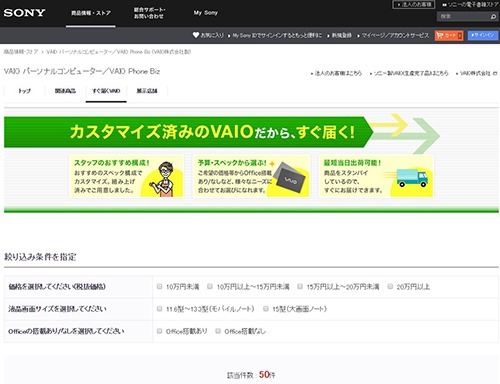Click the 価格を選択してください row label
This screenshot has width=500, height=384.
click(57, 287)
